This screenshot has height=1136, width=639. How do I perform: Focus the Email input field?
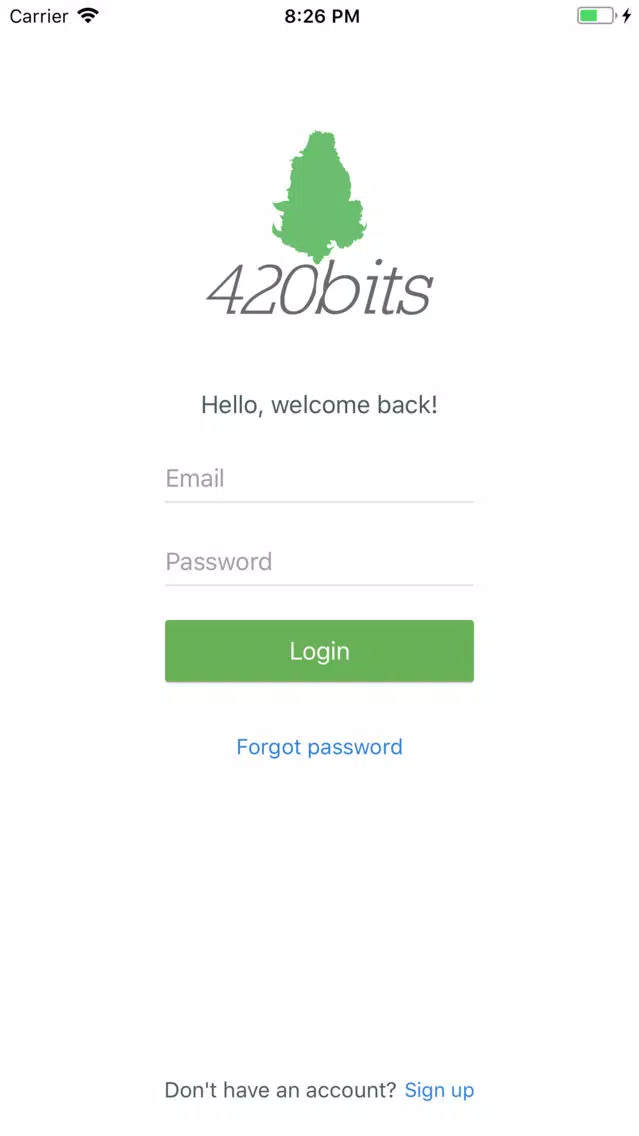(320, 478)
